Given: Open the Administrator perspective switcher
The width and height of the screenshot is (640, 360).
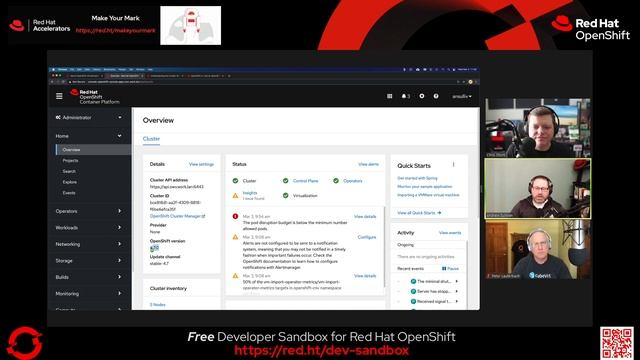Looking at the screenshot, I should (89, 118).
